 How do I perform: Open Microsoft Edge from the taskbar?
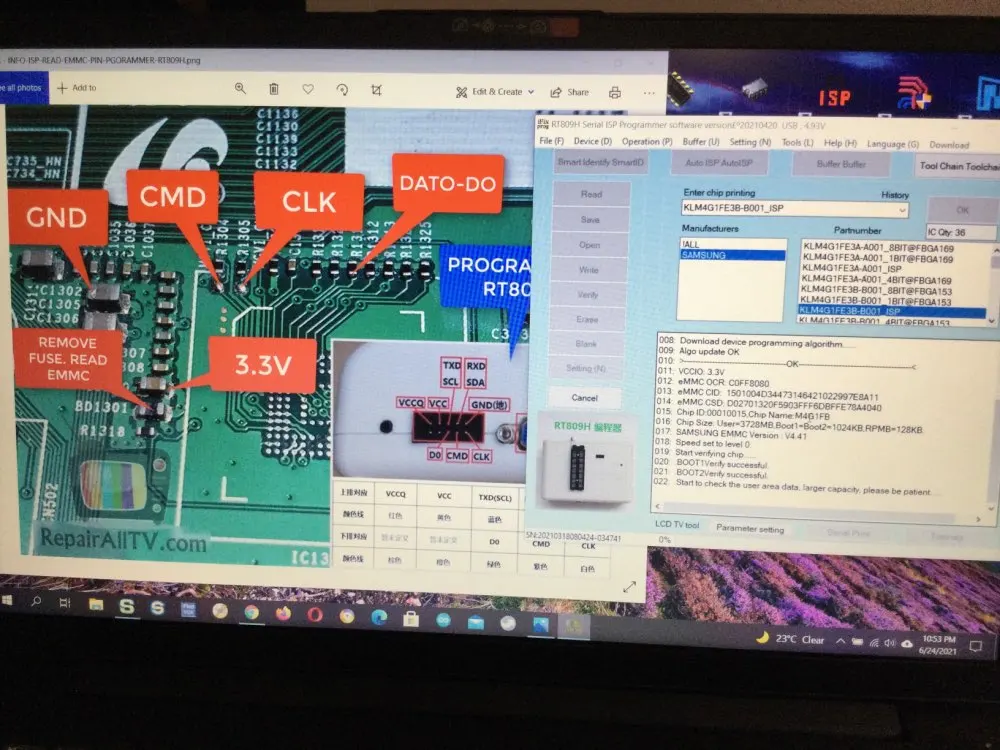[x=379, y=617]
